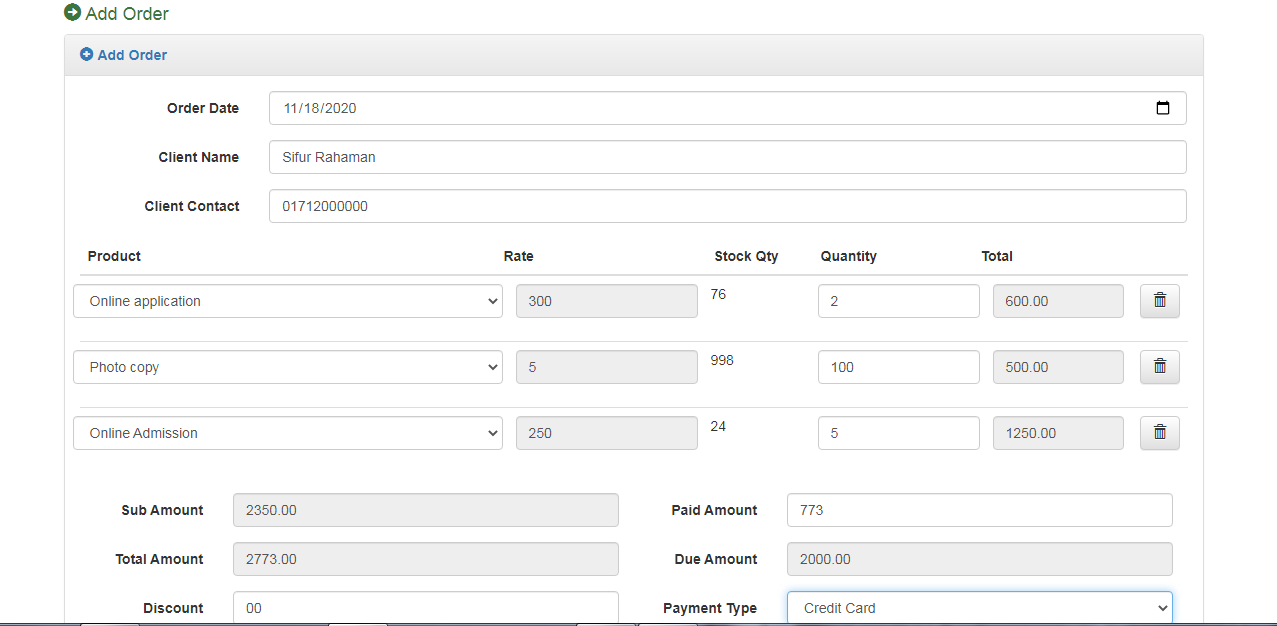Click the Sub Amount field showing 2350.00
1277x626 pixels.
(x=425, y=510)
